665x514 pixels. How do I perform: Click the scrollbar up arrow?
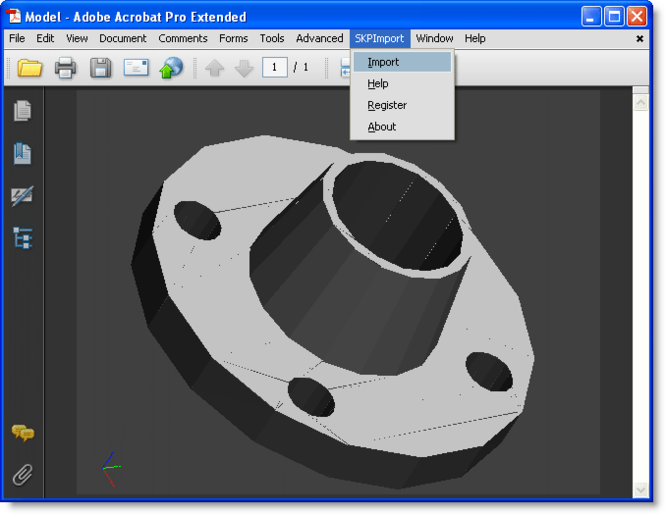tap(641, 102)
